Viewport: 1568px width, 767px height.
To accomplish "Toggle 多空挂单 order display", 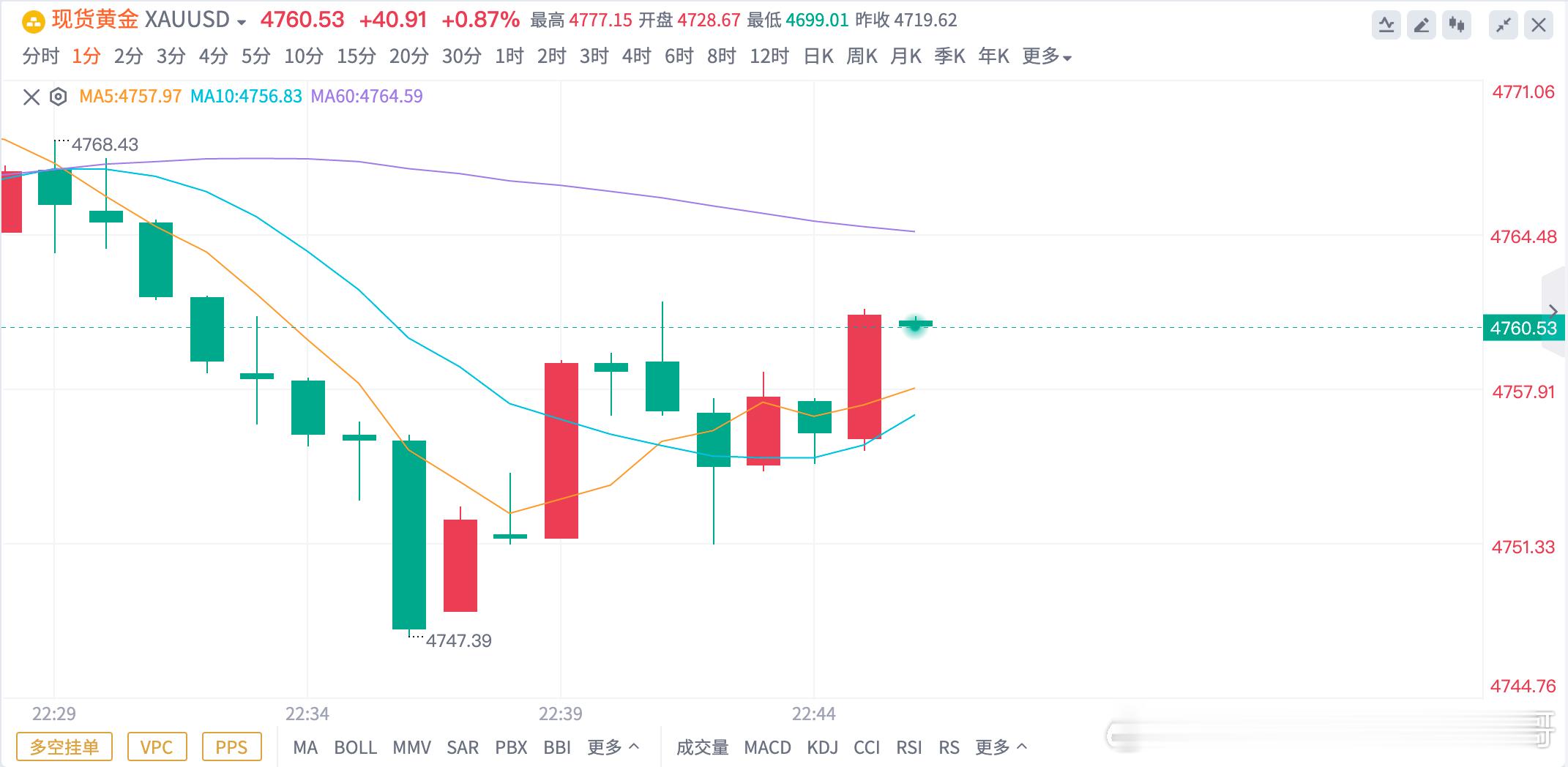I will click(x=64, y=747).
